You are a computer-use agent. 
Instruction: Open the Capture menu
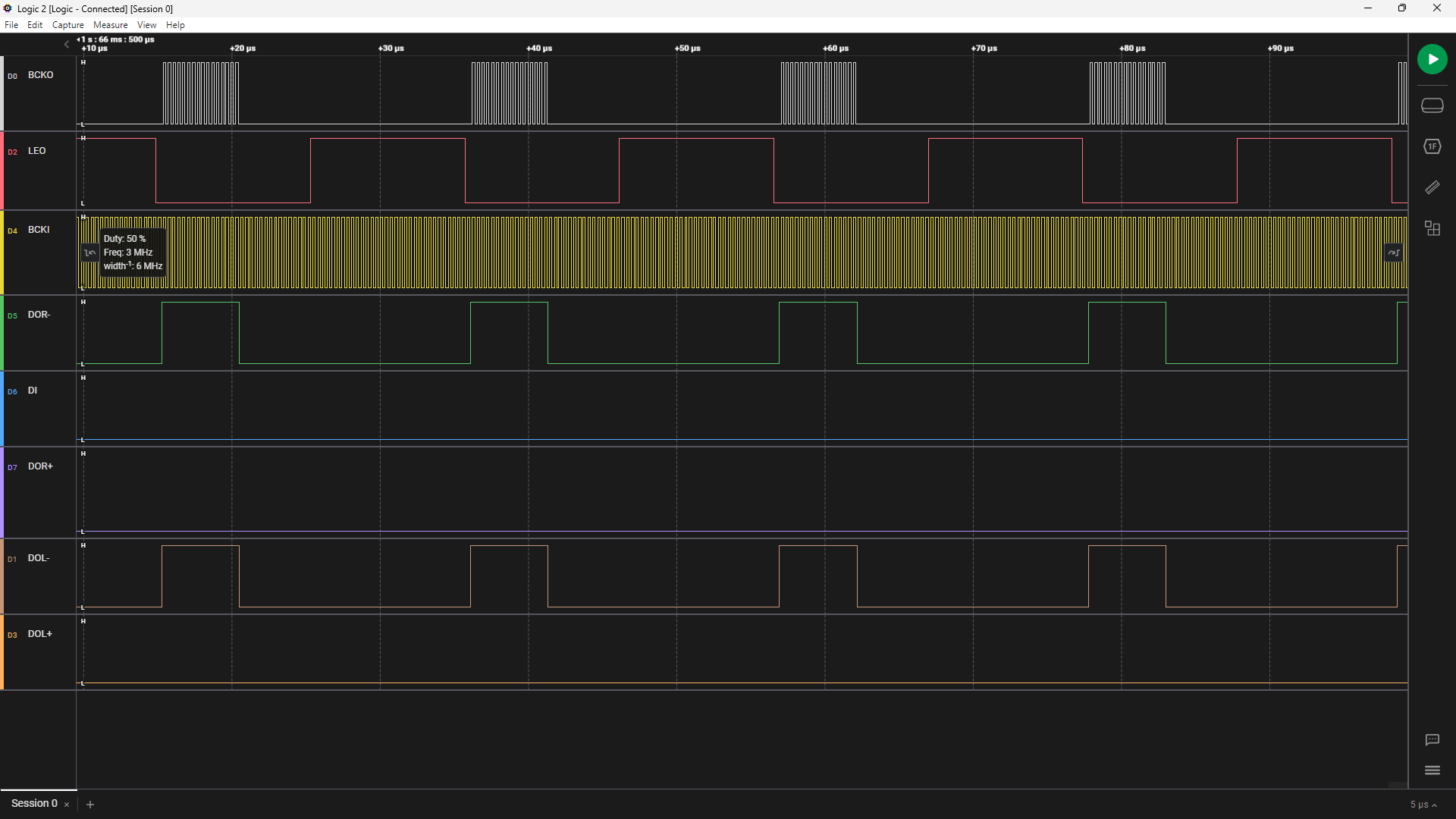(68, 25)
